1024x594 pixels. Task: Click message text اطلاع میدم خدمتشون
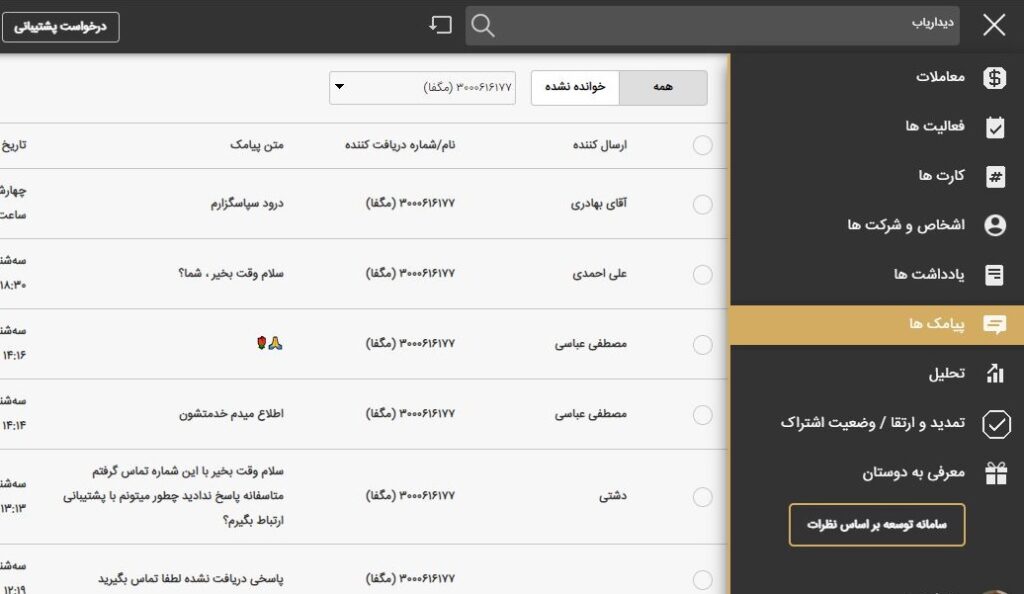[x=231, y=413]
